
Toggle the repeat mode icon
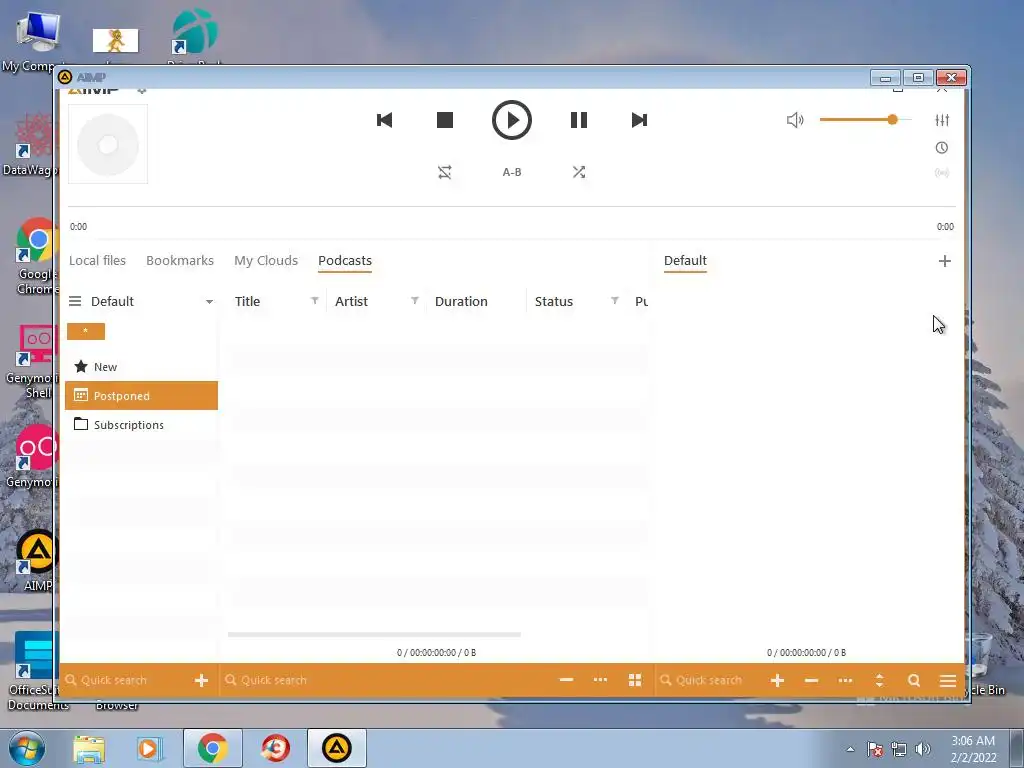coord(445,172)
